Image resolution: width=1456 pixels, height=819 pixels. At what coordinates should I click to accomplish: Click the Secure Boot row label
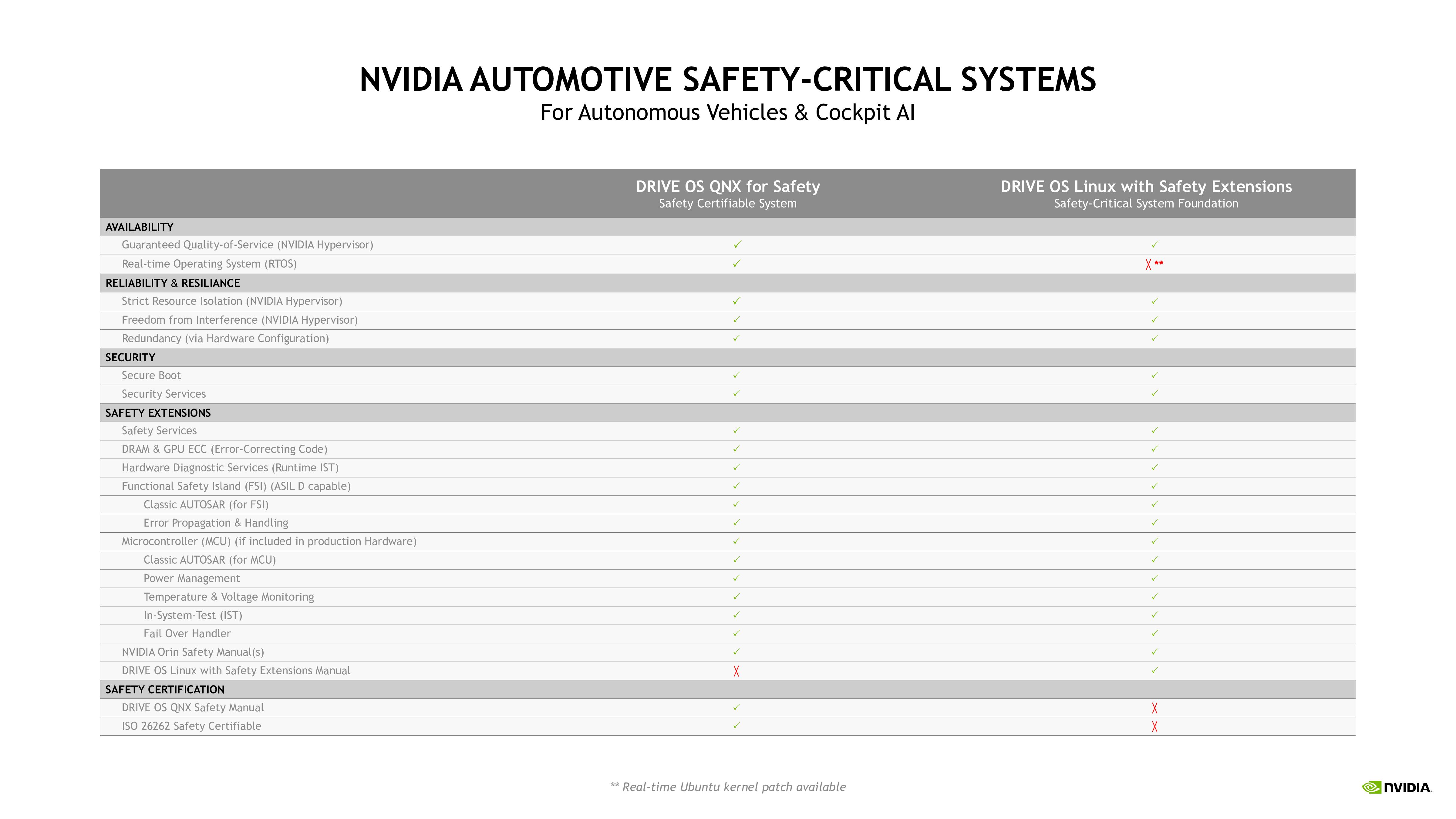(151, 375)
